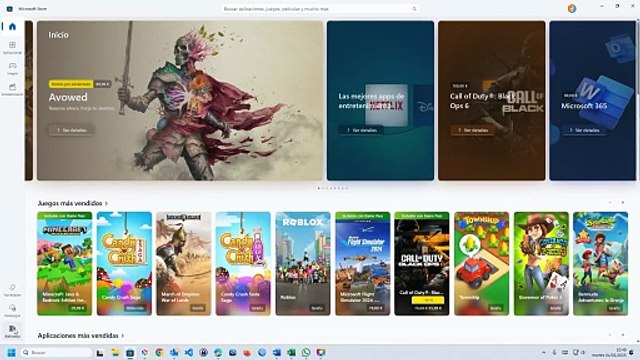640x360 pixels.
Task: Click Ver detalles on entertainment apps banner
Action: 361,130
